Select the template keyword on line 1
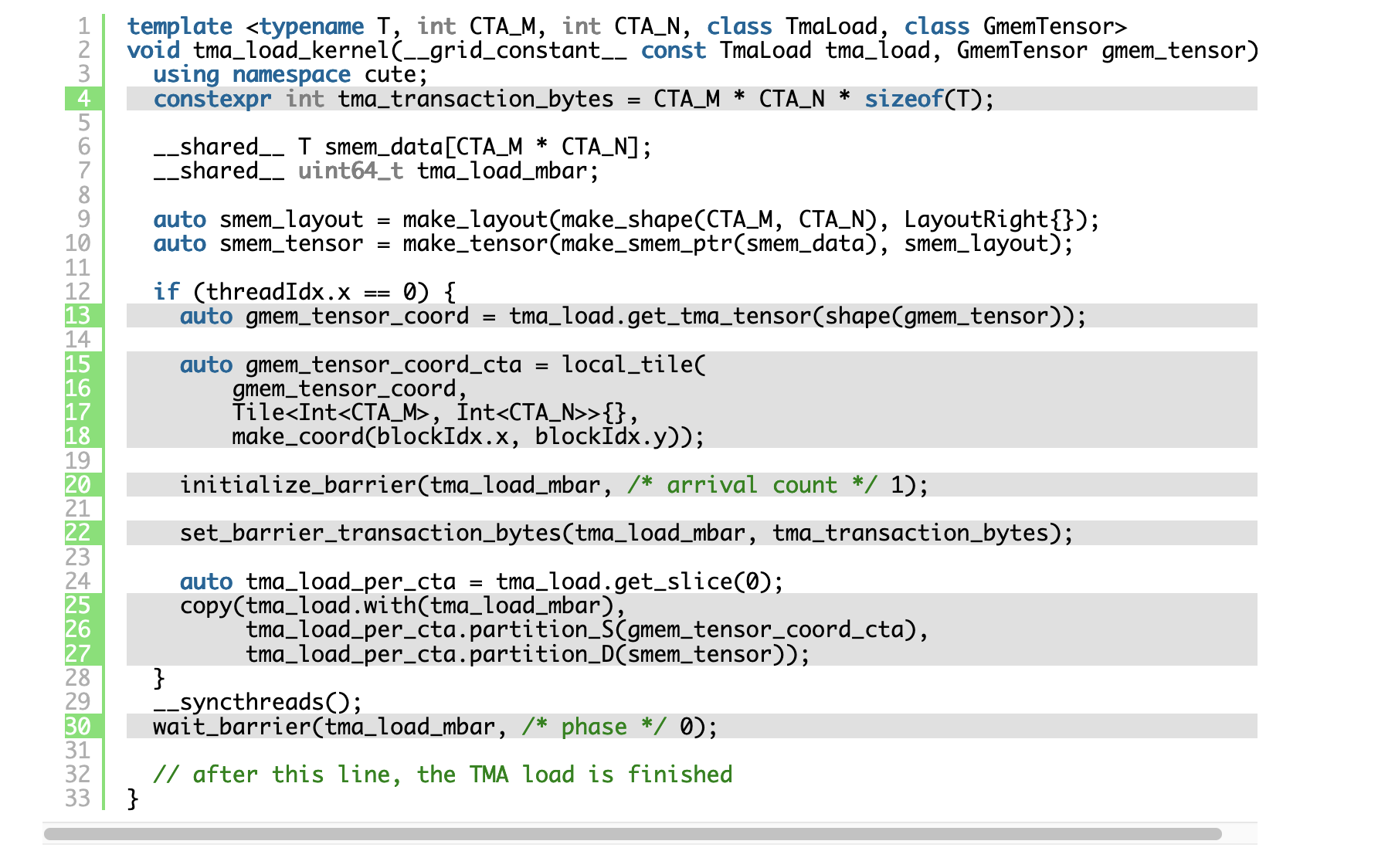1378x868 pixels. [x=179, y=25]
